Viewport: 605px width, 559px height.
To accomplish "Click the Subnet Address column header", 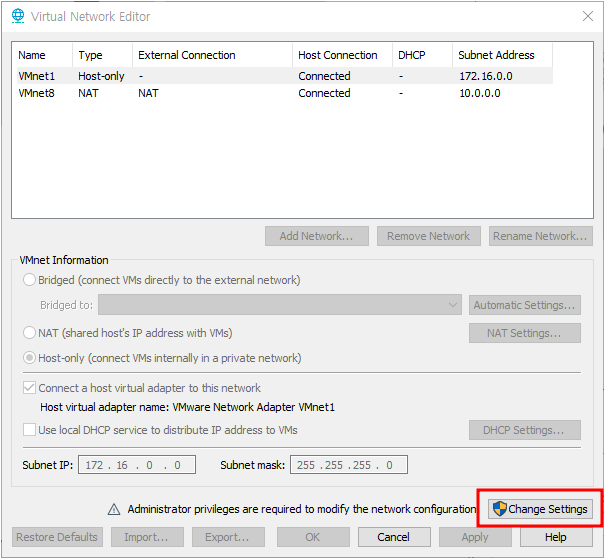I will [502, 55].
